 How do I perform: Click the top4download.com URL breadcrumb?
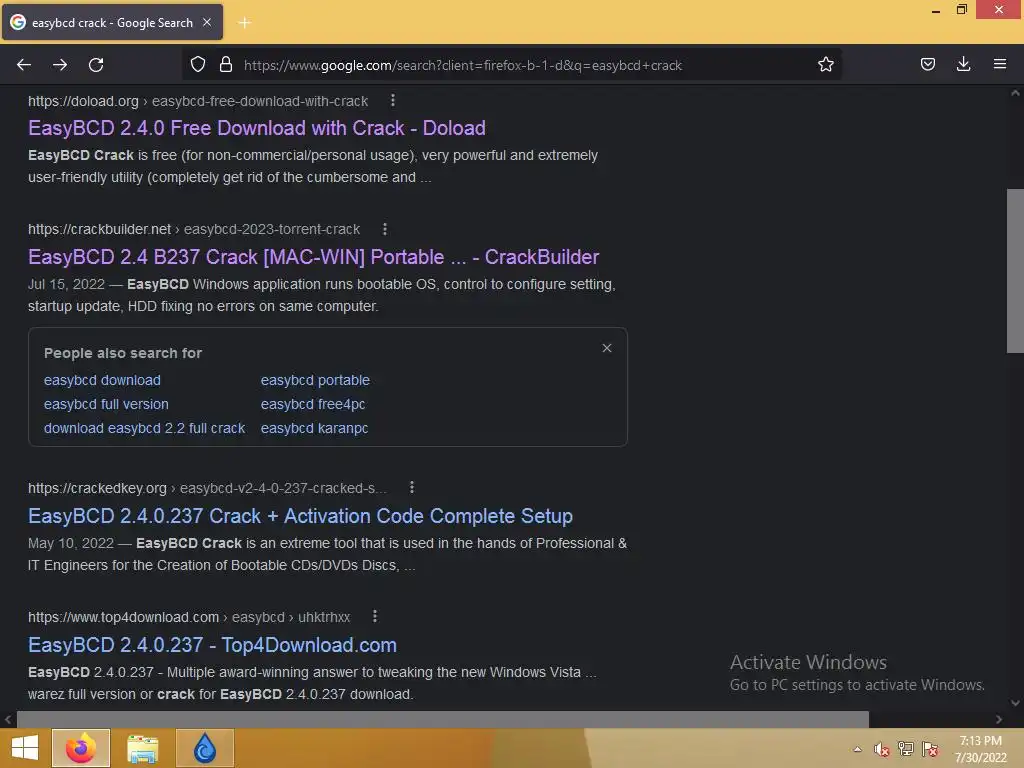point(189,617)
